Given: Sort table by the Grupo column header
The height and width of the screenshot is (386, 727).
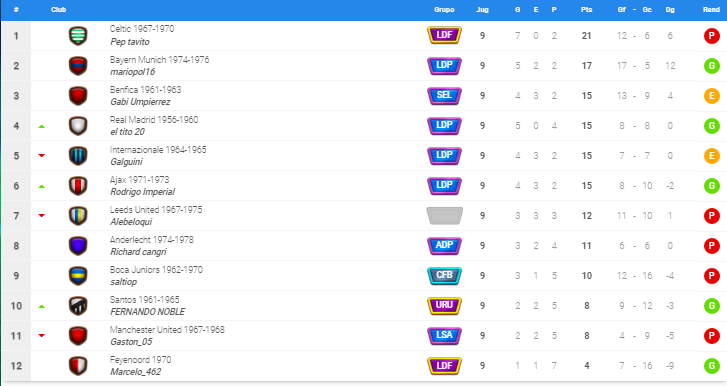Looking at the screenshot, I should pos(444,9).
